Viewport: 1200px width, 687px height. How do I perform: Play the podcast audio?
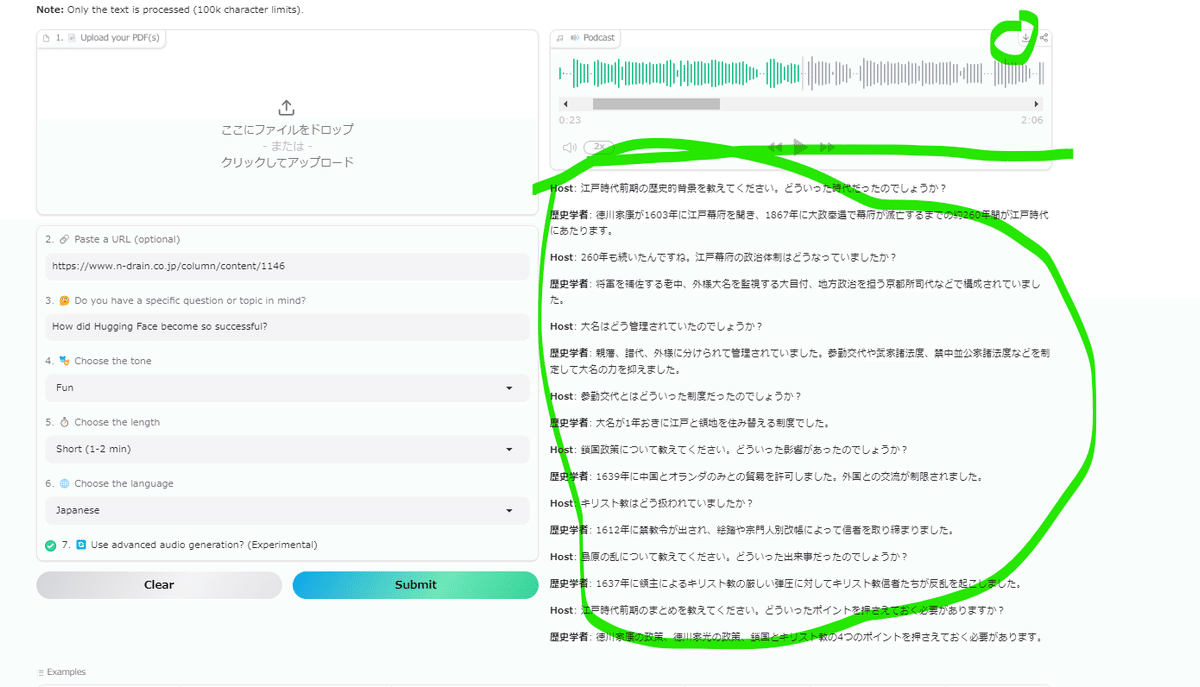pos(800,147)
